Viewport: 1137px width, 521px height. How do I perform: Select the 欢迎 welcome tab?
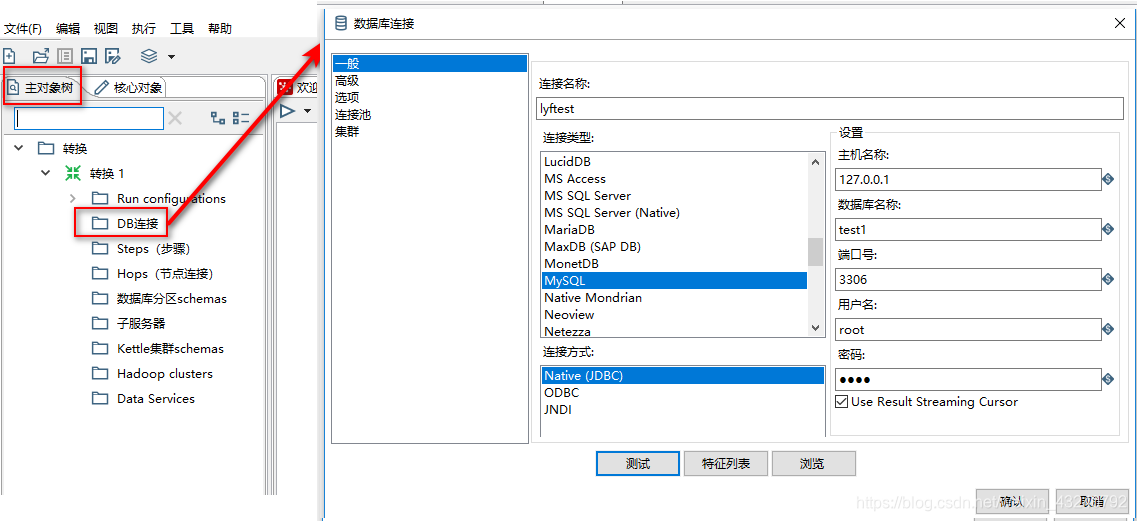pos(298,88)
